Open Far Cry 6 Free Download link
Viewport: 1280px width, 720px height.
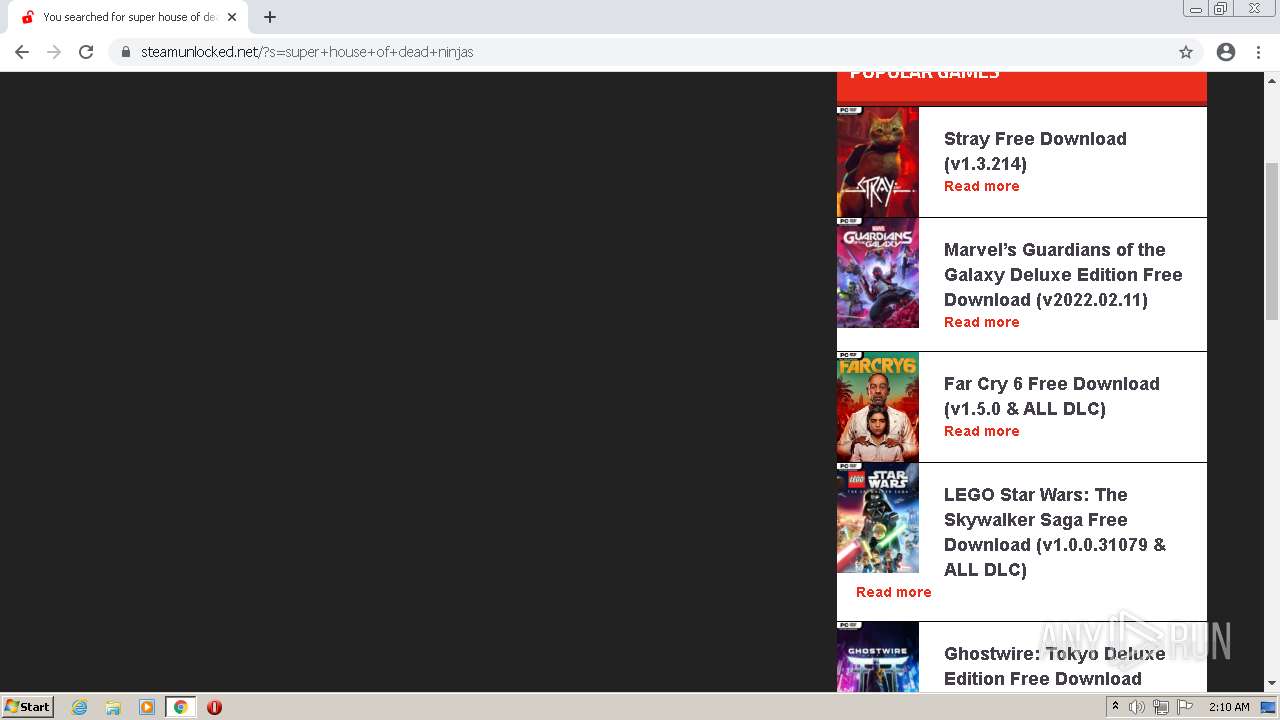coord(1052,396)
